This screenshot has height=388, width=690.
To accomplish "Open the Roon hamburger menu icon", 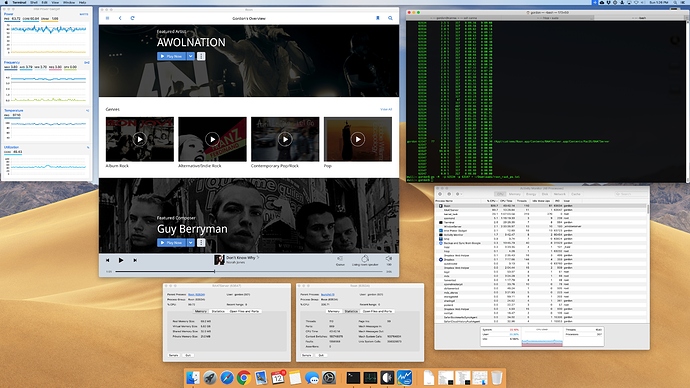I will [107, 18].
